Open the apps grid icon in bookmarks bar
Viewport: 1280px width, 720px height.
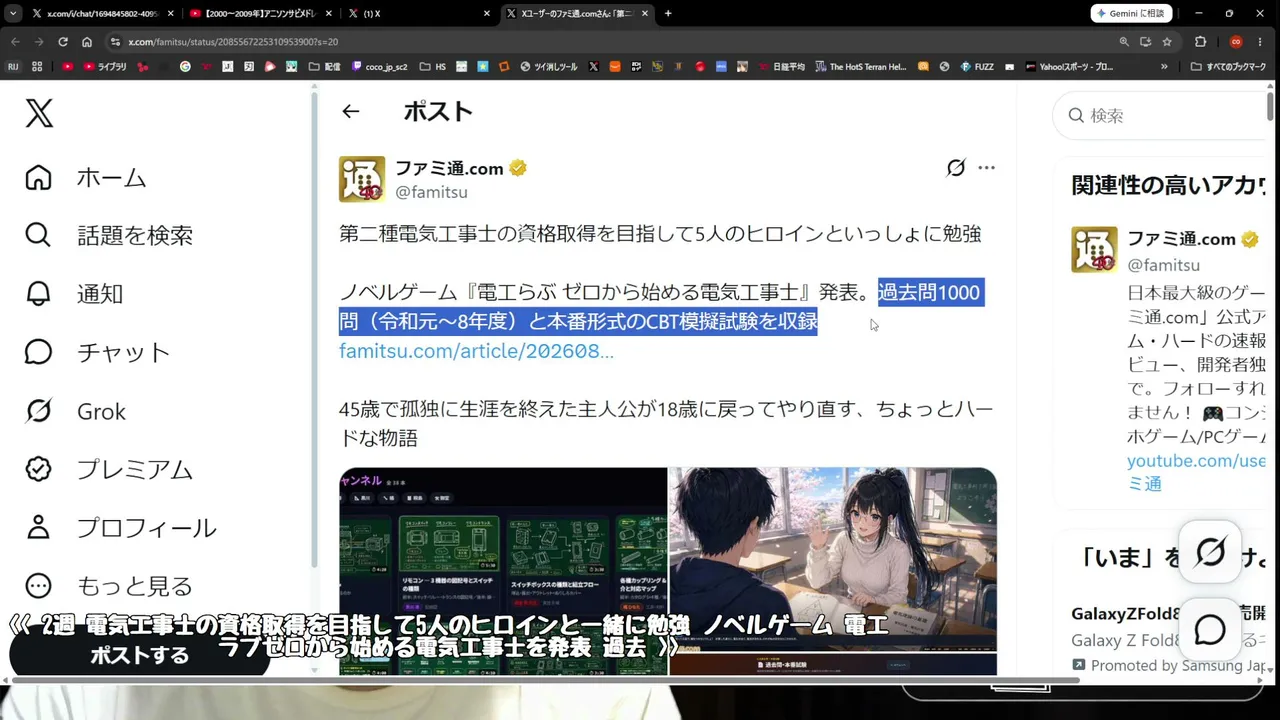[x=37, y=67]
